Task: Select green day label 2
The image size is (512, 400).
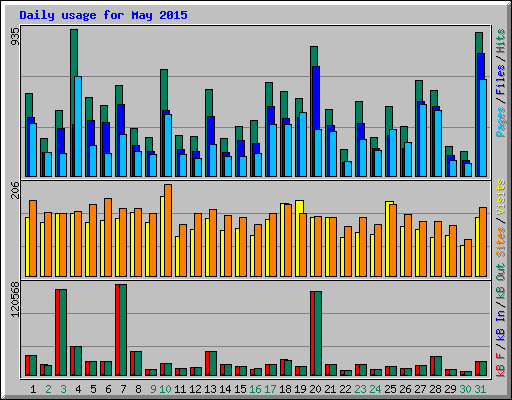Action: coord(48,389)
